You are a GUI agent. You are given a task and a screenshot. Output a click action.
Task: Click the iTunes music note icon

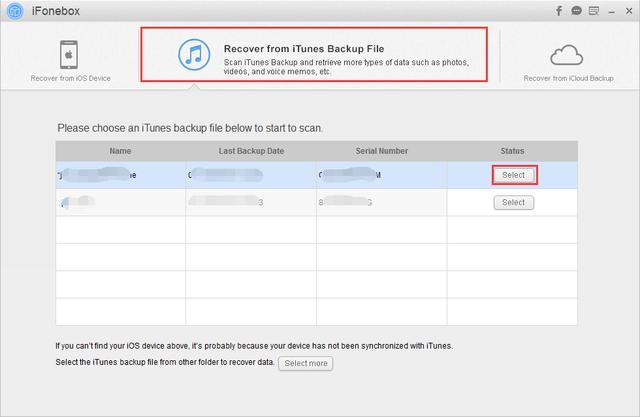click(x=194, y=54)
